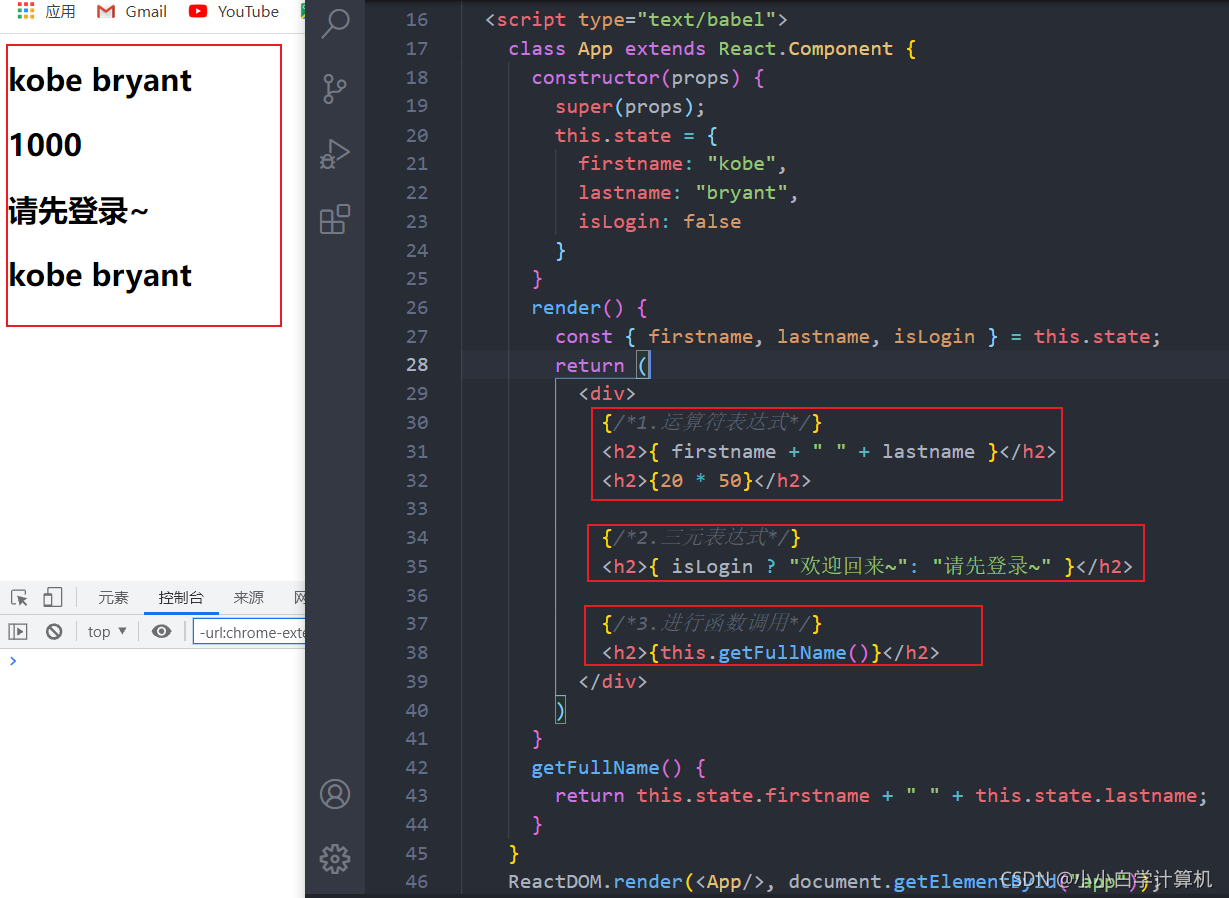Click line number 16 in editor gutter
Viewport: 1229px width, 898px height.
pyautogui.click(x=416, y=20)
